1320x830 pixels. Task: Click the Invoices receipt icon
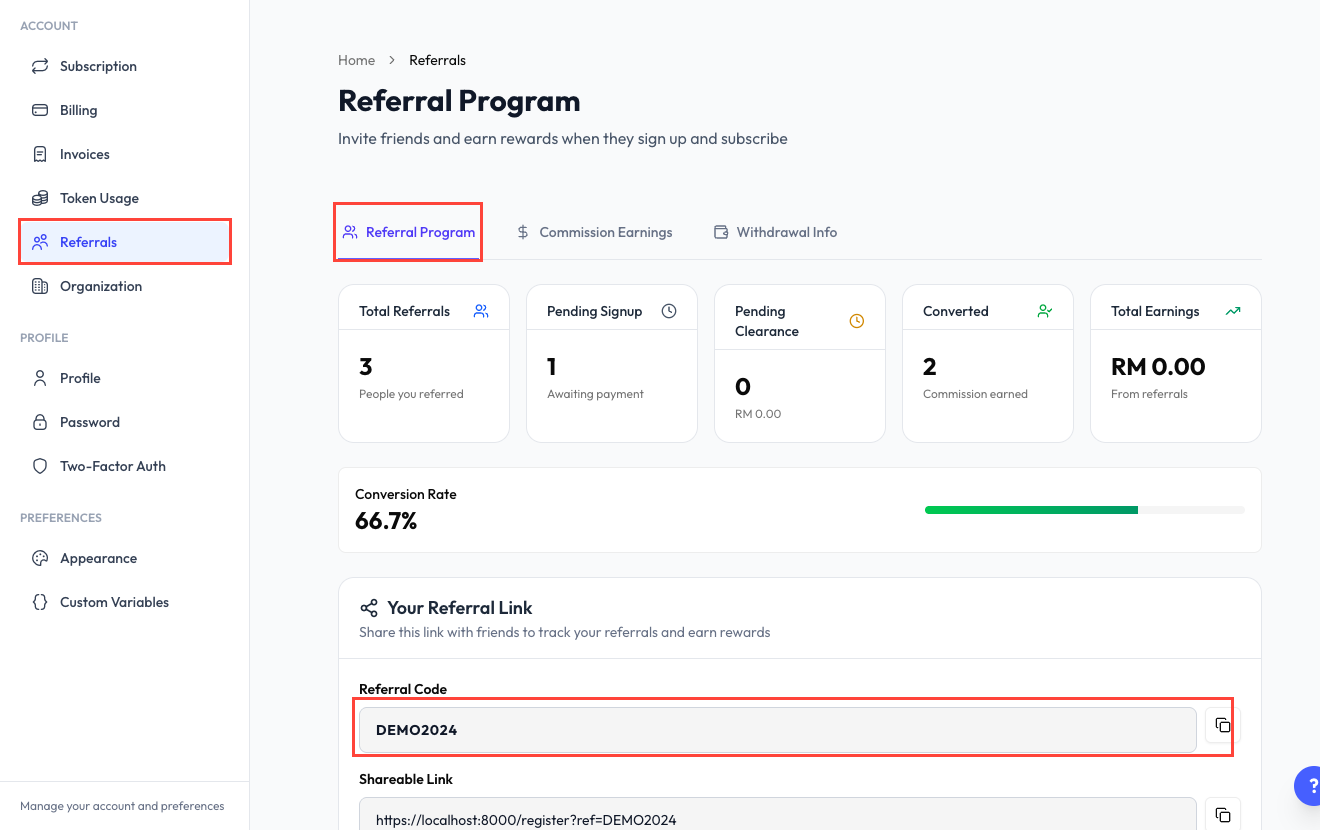[x=40, y=154]
